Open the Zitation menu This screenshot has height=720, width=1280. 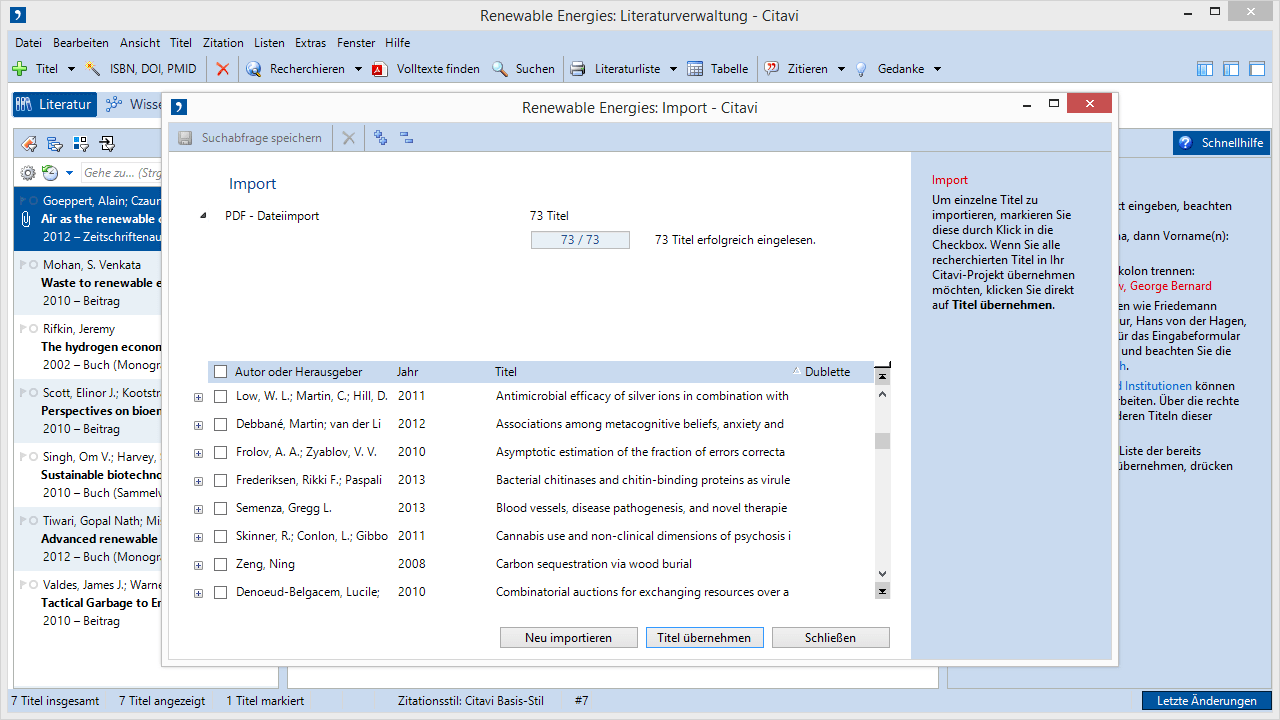pyautogui.click(x=223, y=43)
